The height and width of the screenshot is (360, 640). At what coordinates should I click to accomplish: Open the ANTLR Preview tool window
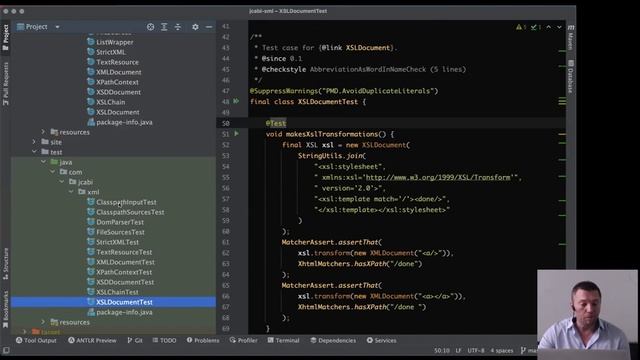pyautogui.click(x=92, y=340)
